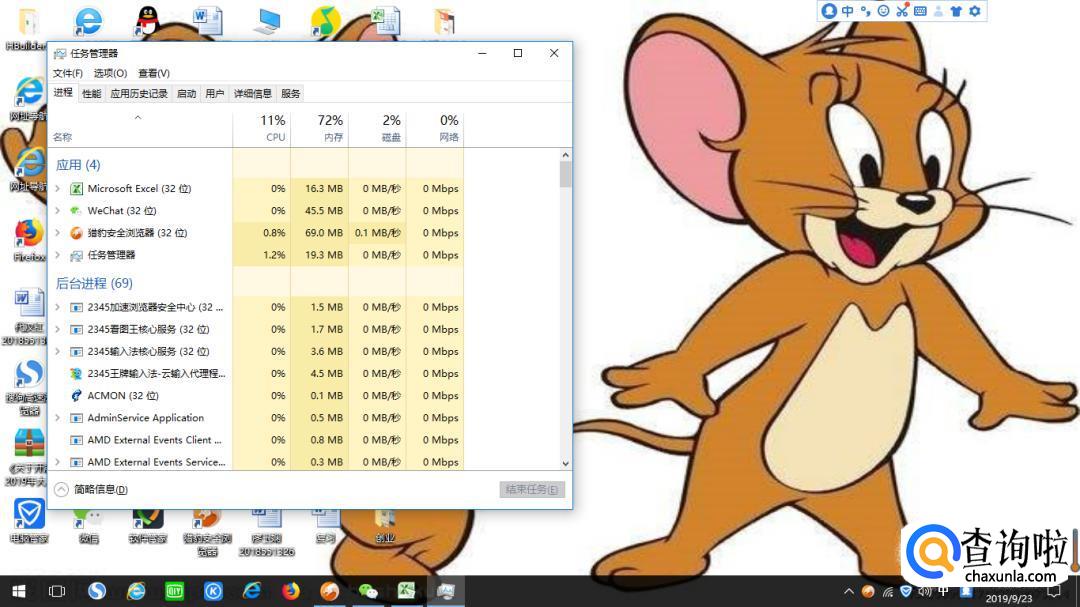
Task: Open the 电脑管家 desktop shortcut
Action: pyautogui.click(x=29, y=520)
